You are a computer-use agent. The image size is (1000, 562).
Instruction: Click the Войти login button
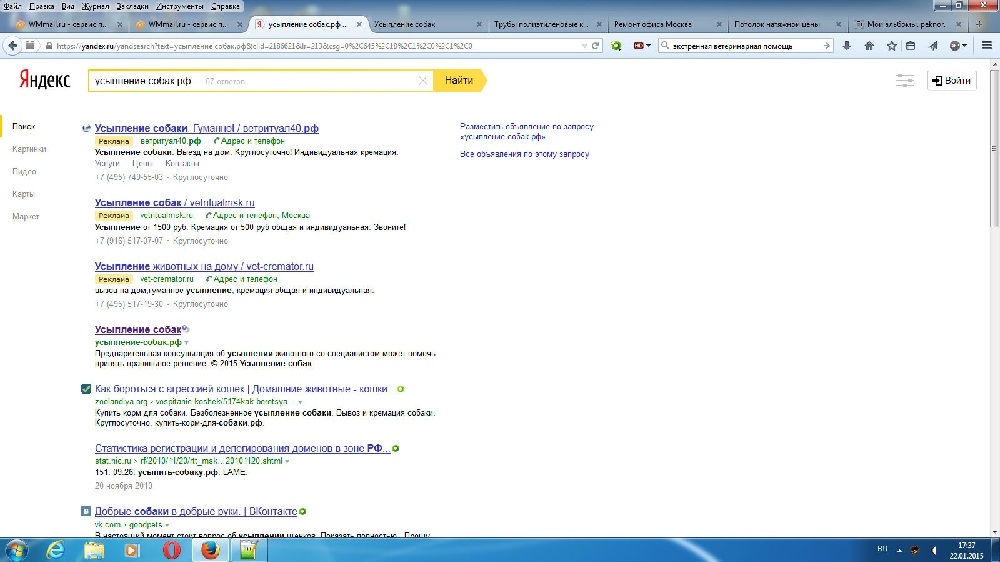pos(951,80)
